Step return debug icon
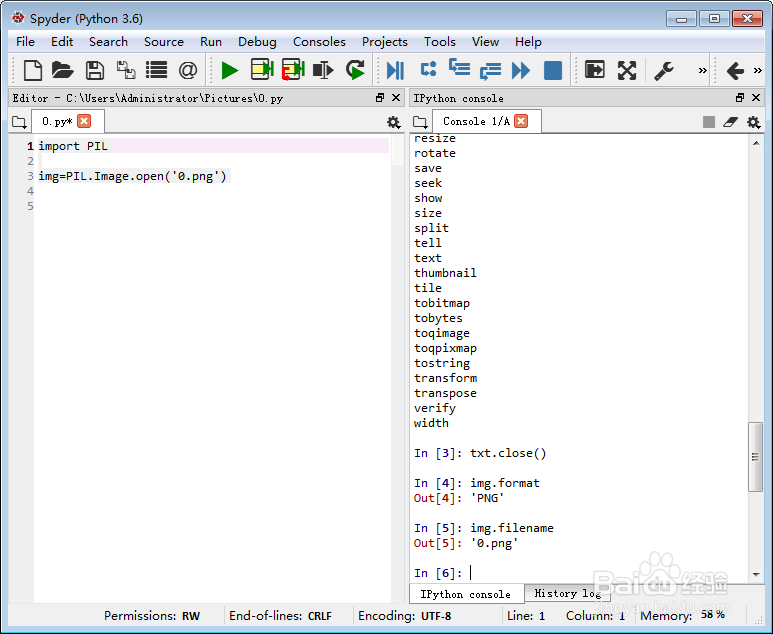This screenshot has width=773, height=634. (x=490, y=70)
